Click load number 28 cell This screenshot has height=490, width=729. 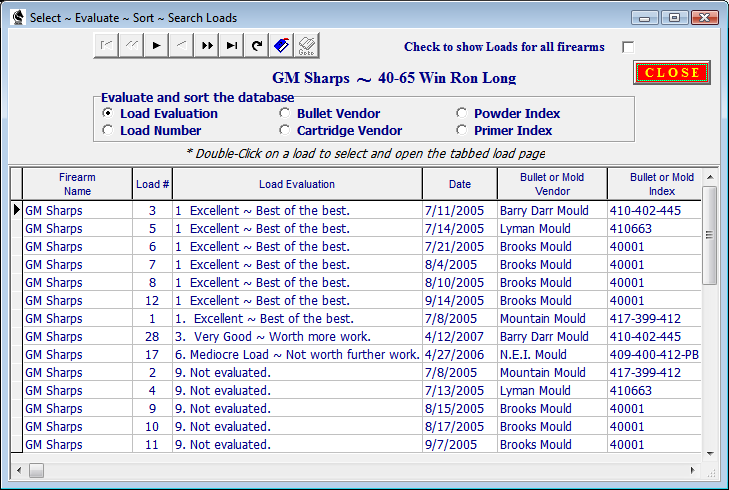click(x=152, y=336)
